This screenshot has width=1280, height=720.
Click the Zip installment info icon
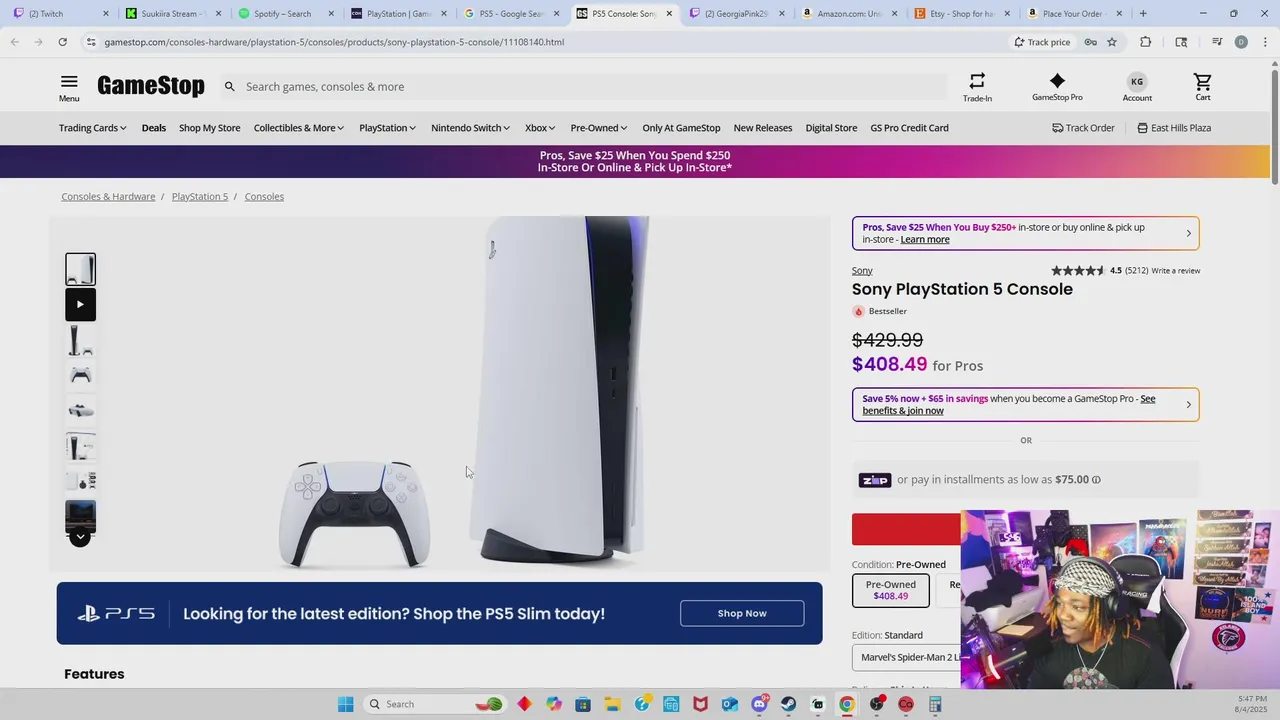[x=1096, y=480]
